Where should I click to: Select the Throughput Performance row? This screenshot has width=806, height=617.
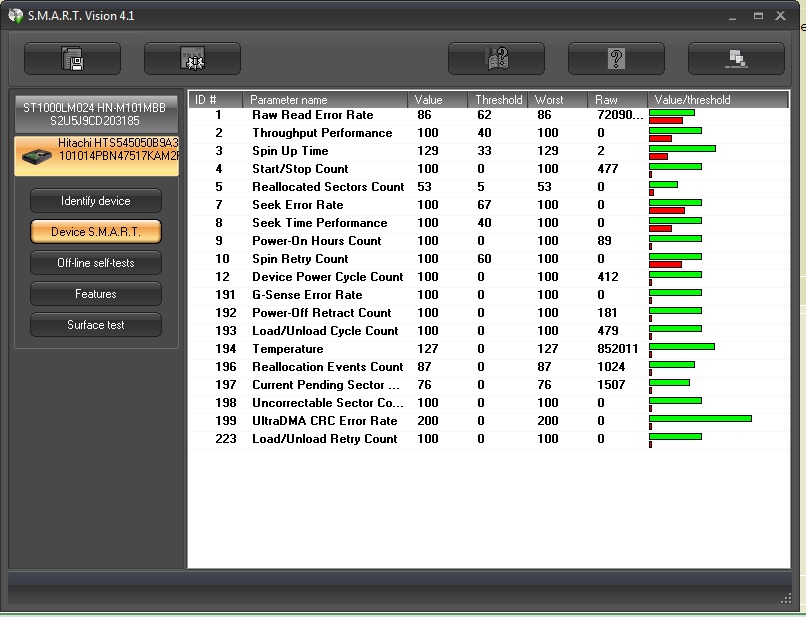click(489, 133)
